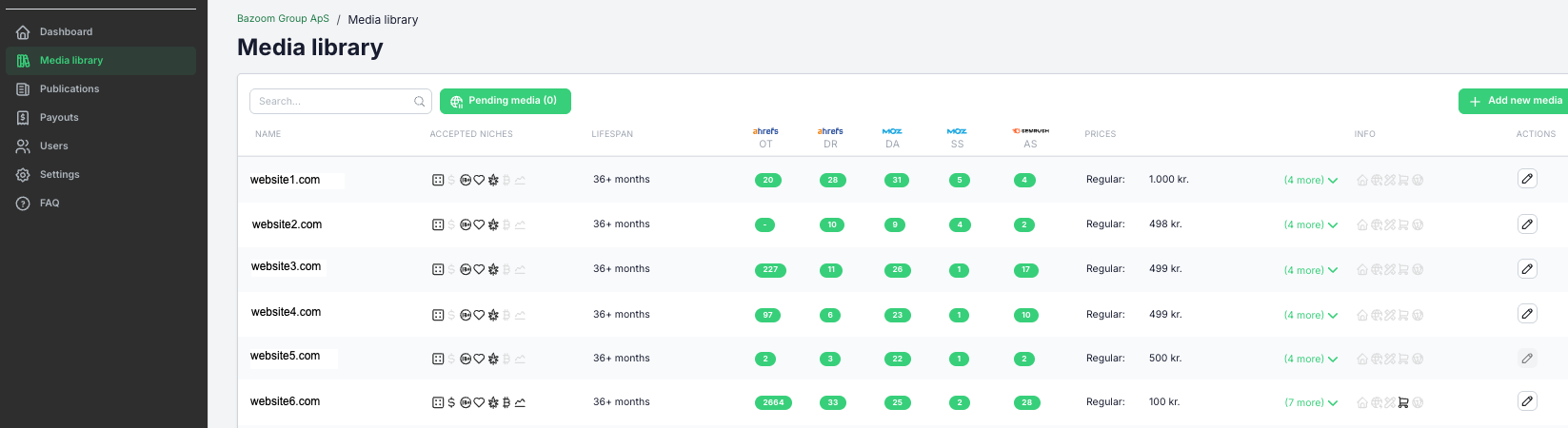Viewport: 1568px width, 428px height.
Task: Click the cart icon in website6.com info
Action: (x=1403, y=402)
